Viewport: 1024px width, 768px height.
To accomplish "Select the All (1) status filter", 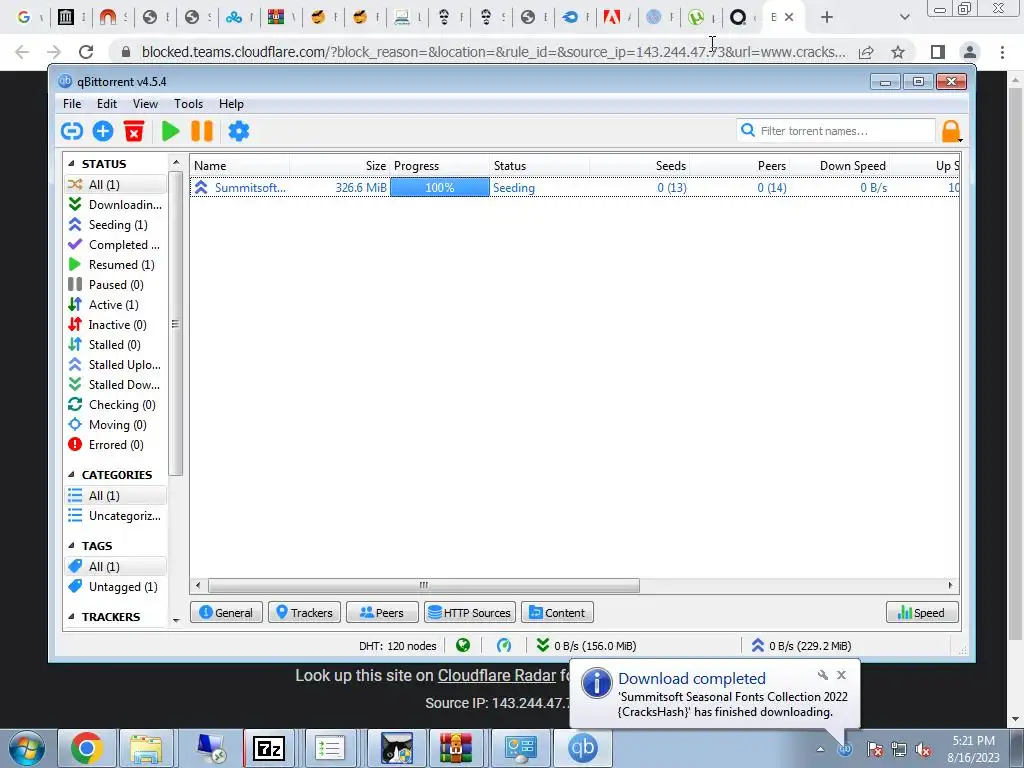I will click(x=116, y=185).
